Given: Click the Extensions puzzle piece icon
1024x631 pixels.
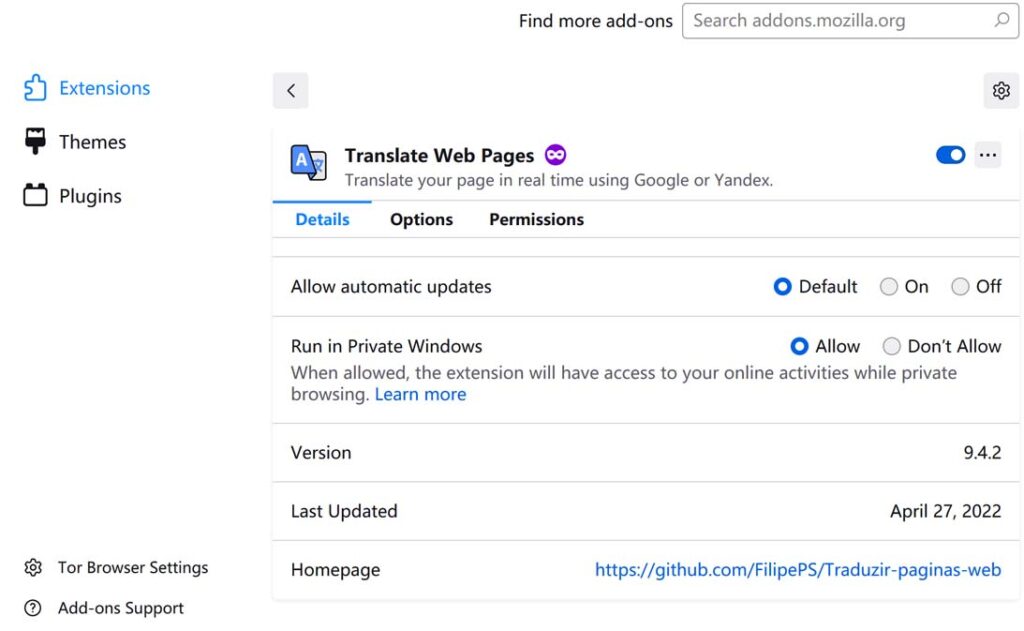Looking at the screenshot, I should pos(35,88).
